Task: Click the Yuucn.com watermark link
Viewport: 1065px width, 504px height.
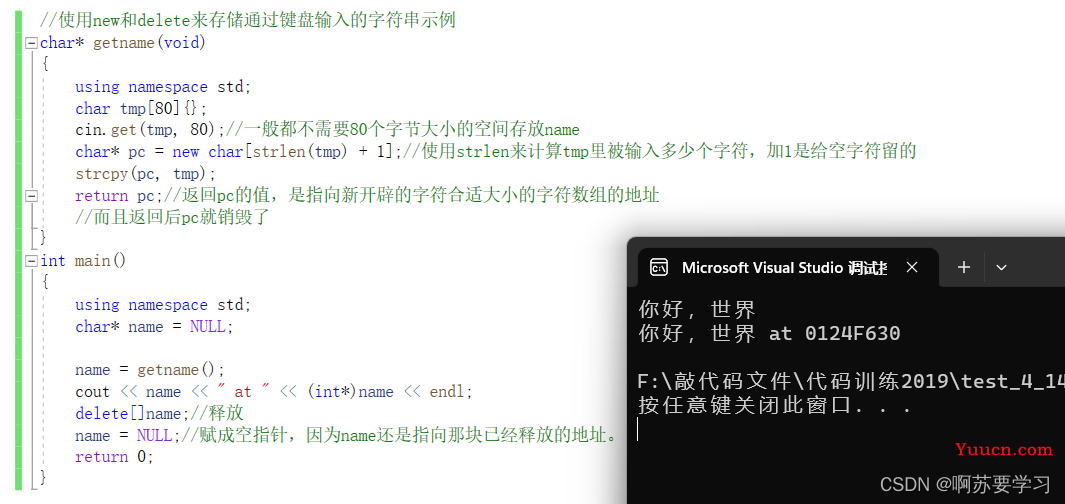Action: click(x=1003, y=449)
